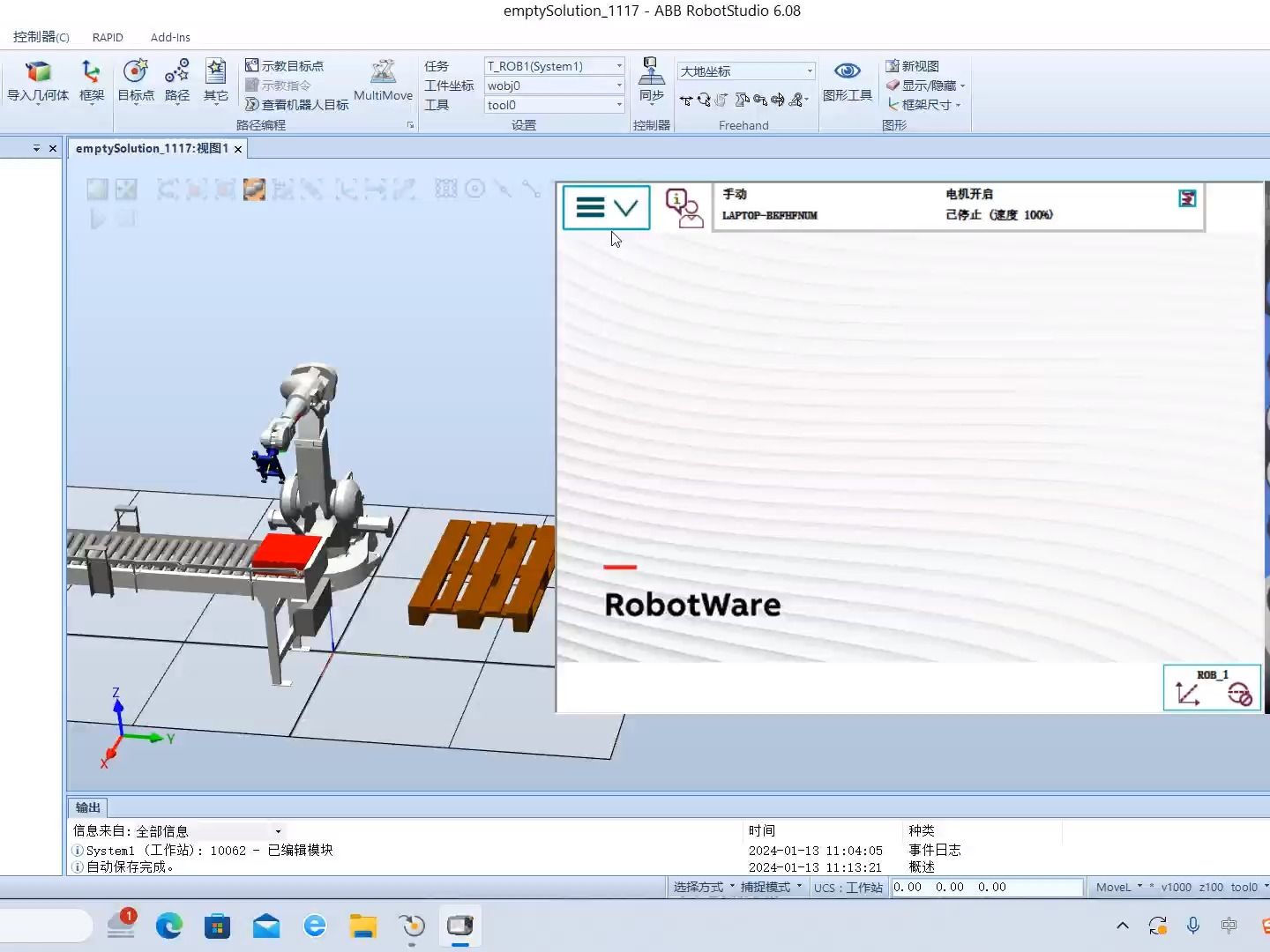Open the Add-Ins menu
1270x952 pixels.
tap(169, 37)
